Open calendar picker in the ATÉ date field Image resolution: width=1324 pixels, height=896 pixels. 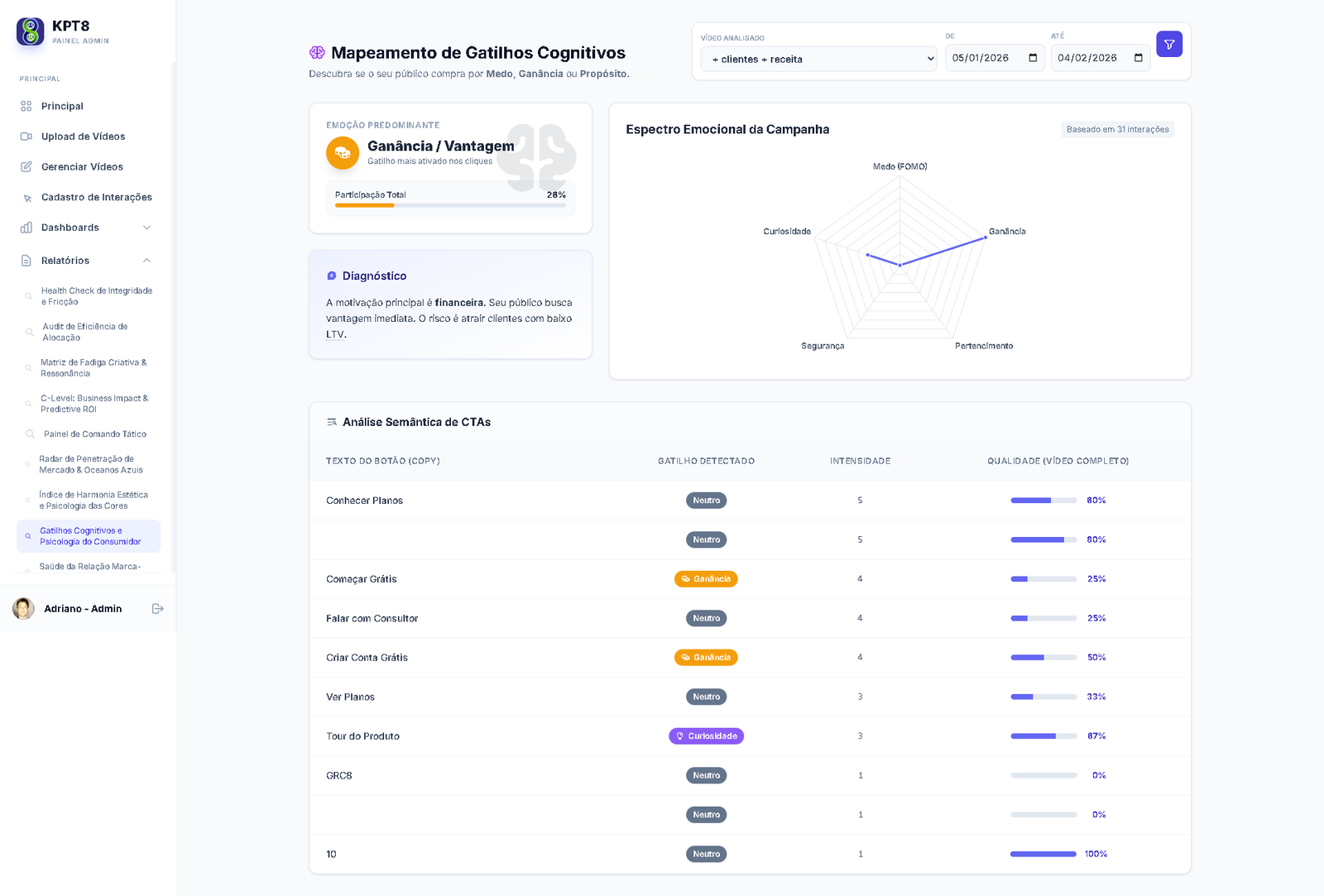[x=1139, y=58]
